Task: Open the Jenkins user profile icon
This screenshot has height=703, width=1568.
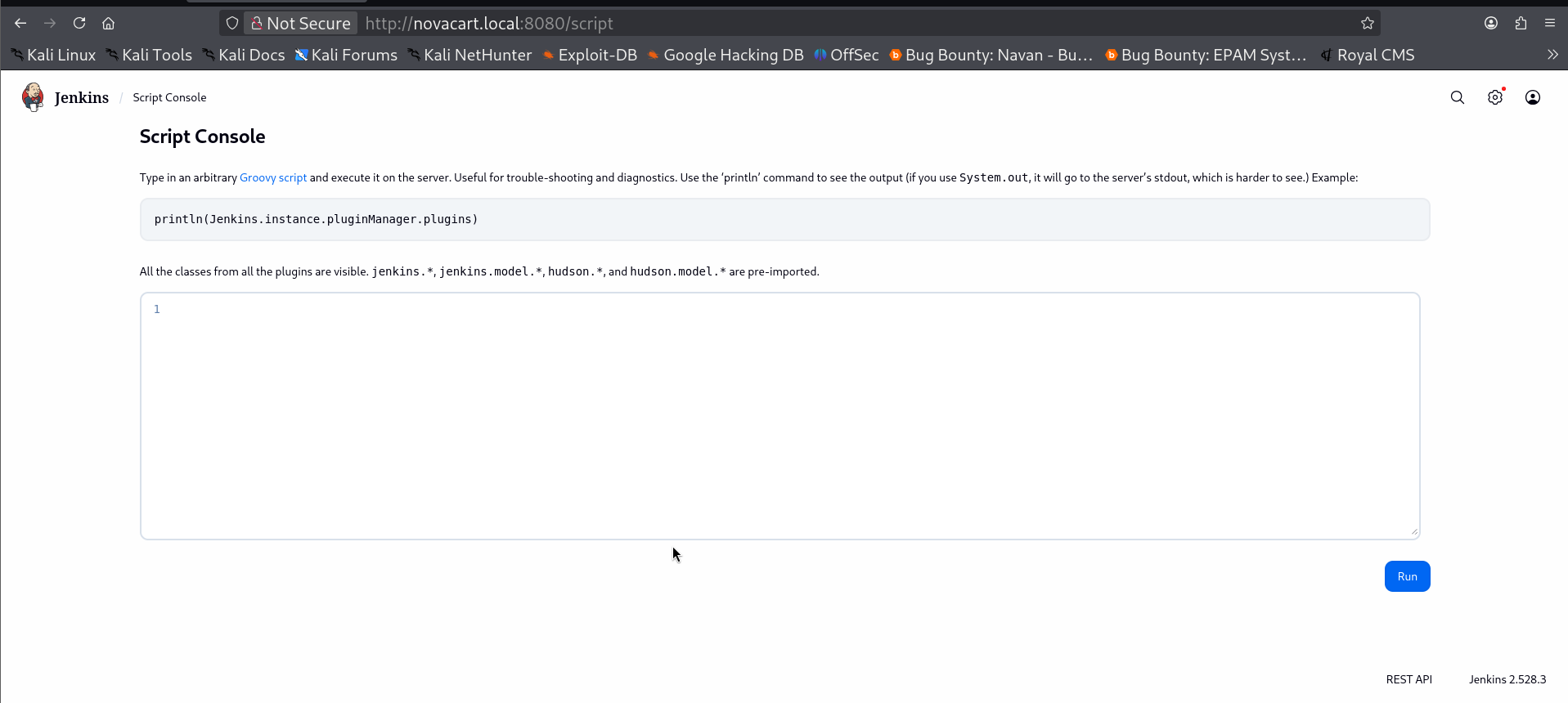Action: tap(1533, 97)
